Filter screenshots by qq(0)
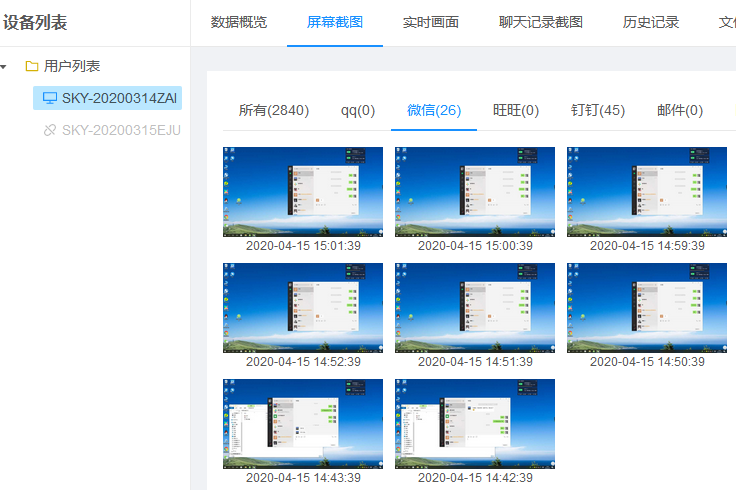Viewport: 736px width, 490px height. (358, 110)
